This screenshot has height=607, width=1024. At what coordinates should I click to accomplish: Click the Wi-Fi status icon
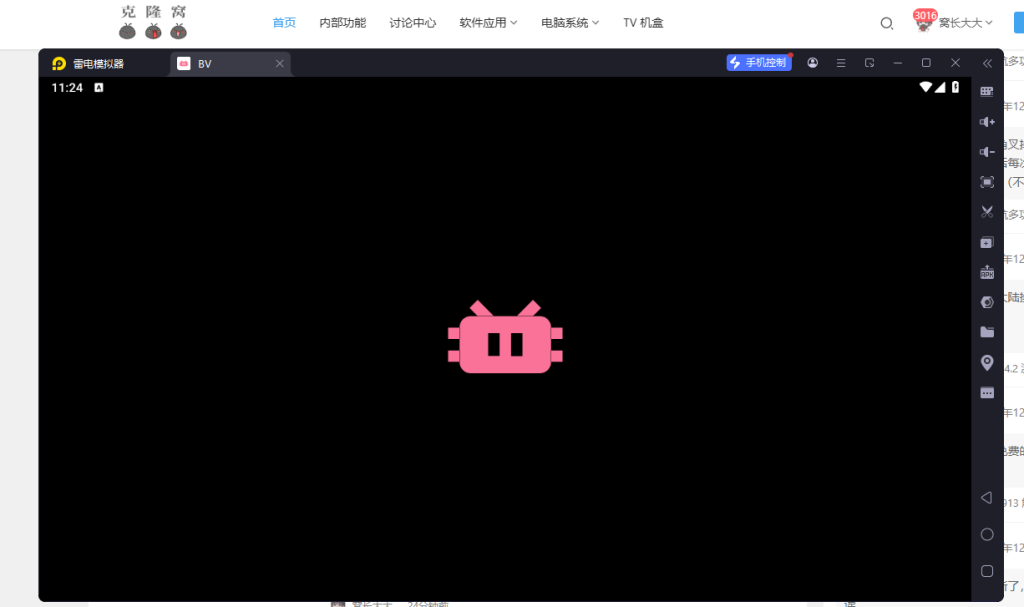coord(925,87)
